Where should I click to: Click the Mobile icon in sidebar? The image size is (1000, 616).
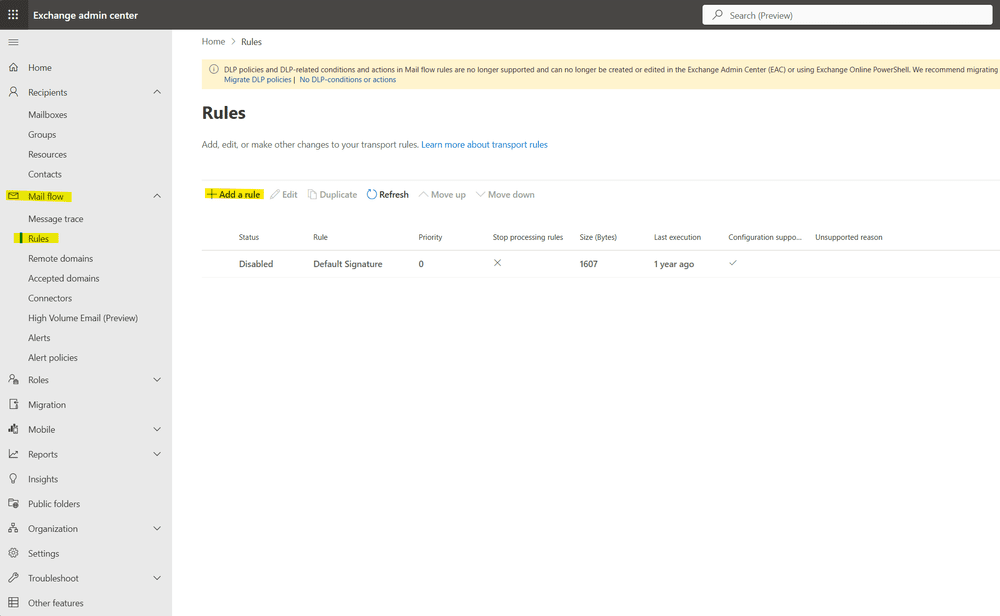tap(13, 429)
